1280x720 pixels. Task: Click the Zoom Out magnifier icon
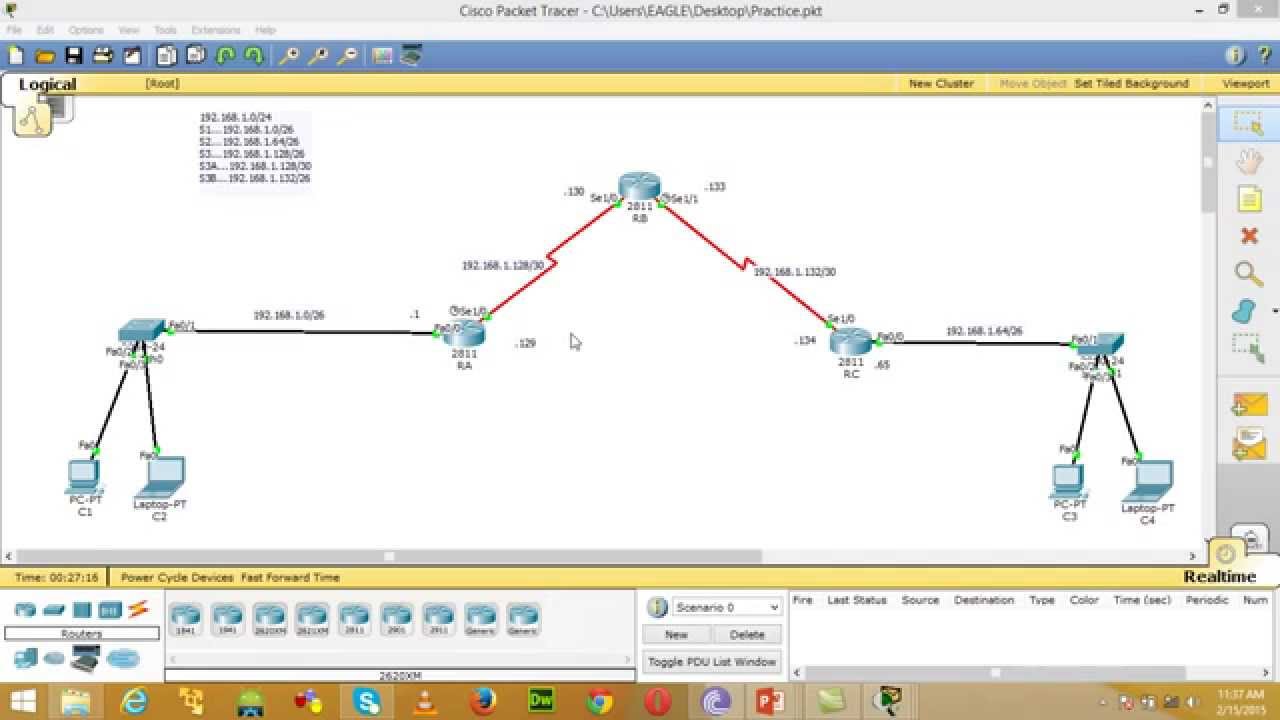[347, 56]
